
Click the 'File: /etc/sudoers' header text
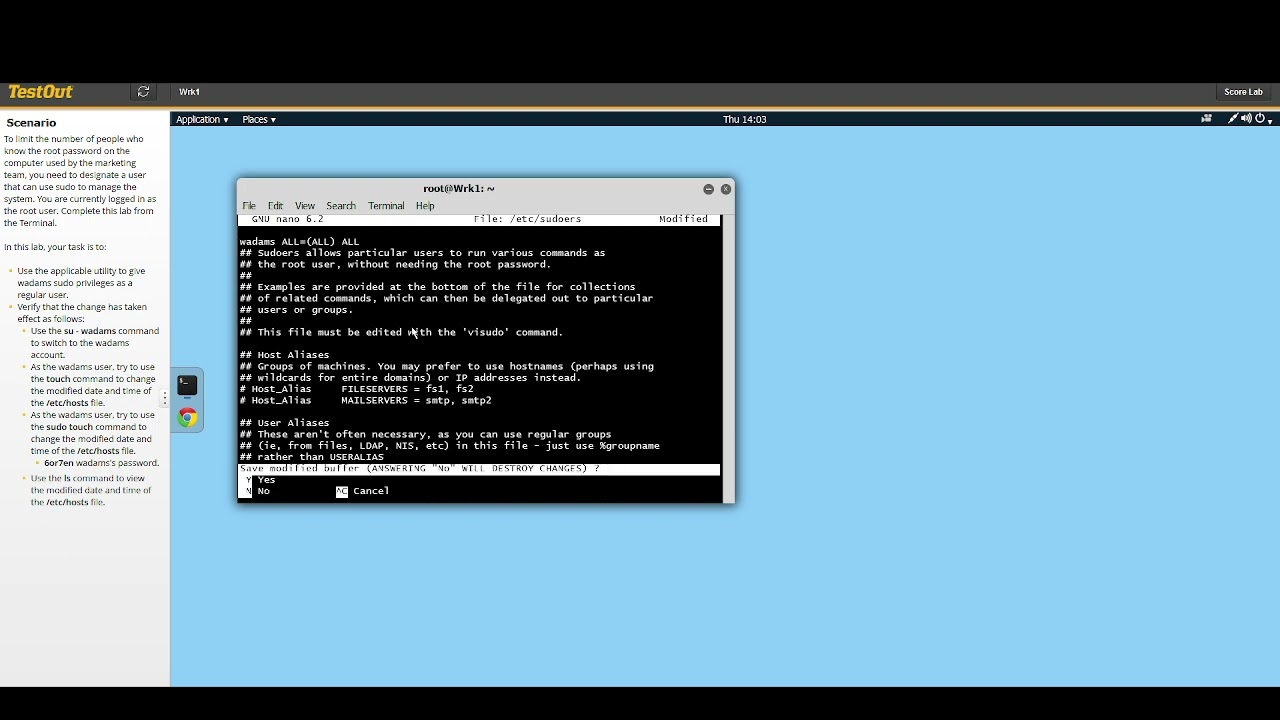[x=527, y=219]
